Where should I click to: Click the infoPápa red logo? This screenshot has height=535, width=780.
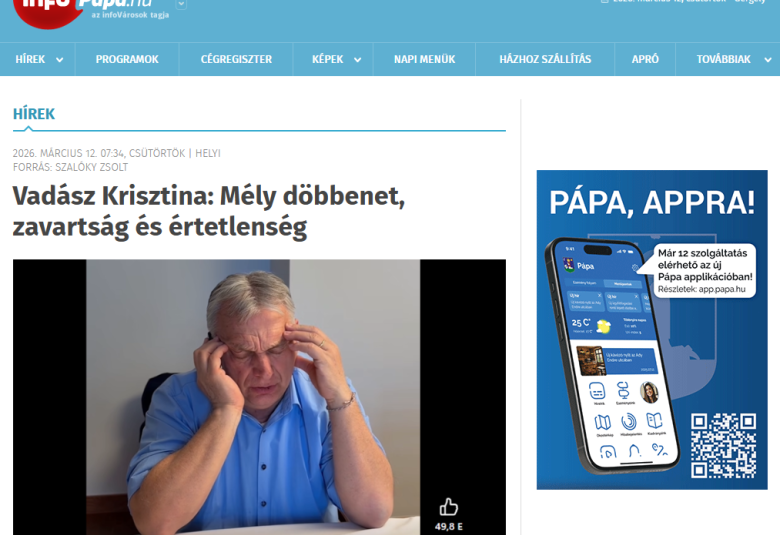pos(82,10)
